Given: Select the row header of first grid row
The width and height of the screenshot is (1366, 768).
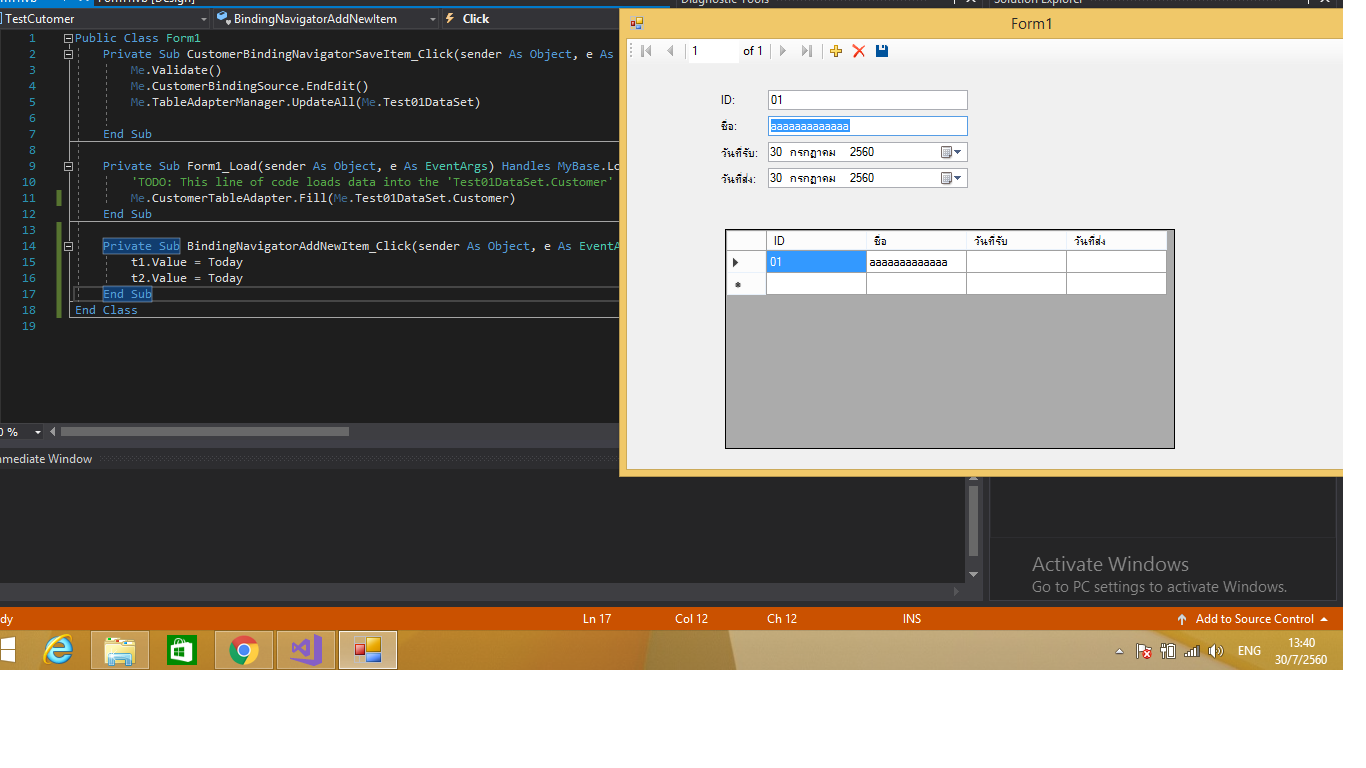Looking at the screenshot, I should [x=746, y=262].
